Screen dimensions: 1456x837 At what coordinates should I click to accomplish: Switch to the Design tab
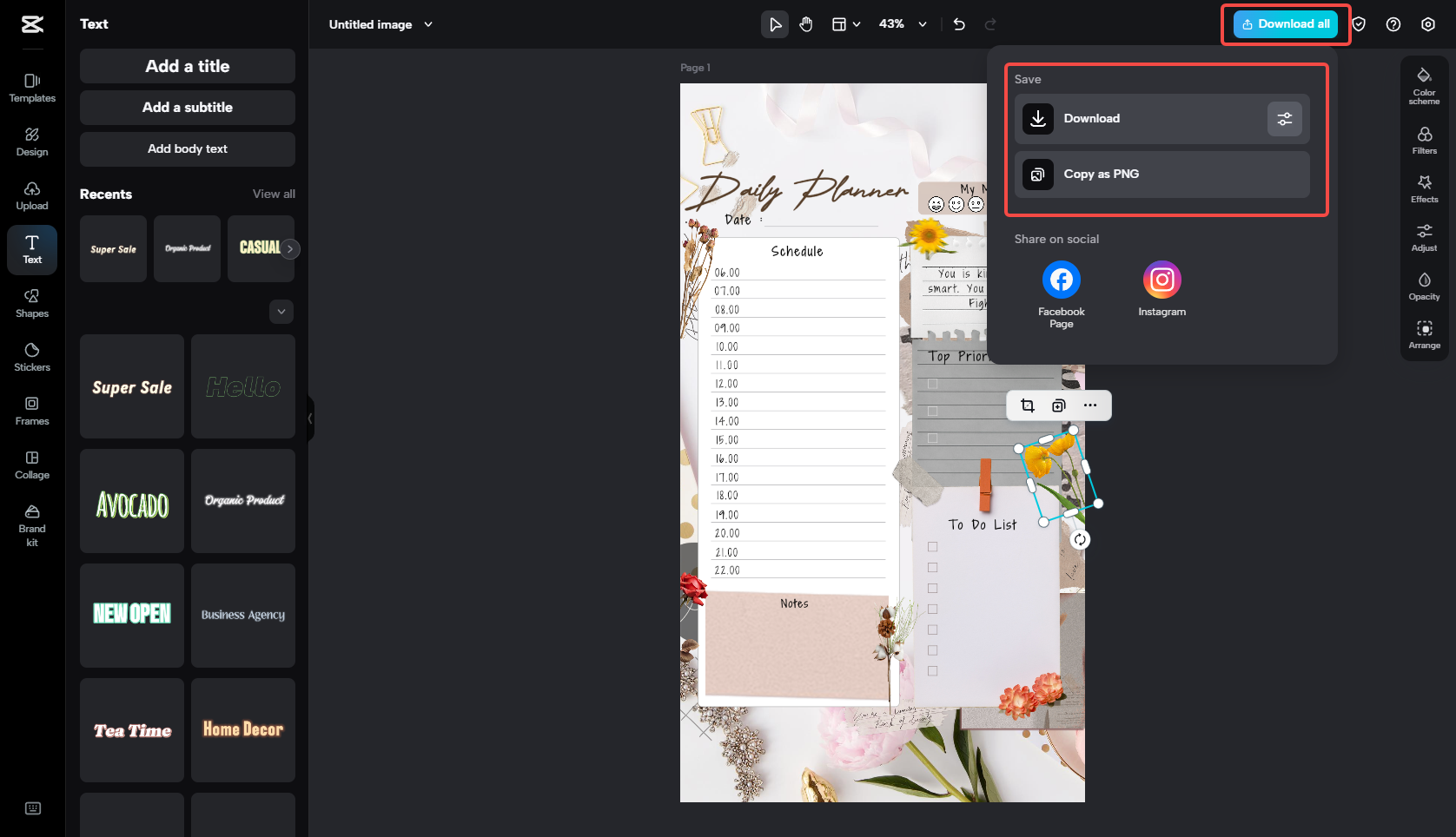[x=32, y=141]
